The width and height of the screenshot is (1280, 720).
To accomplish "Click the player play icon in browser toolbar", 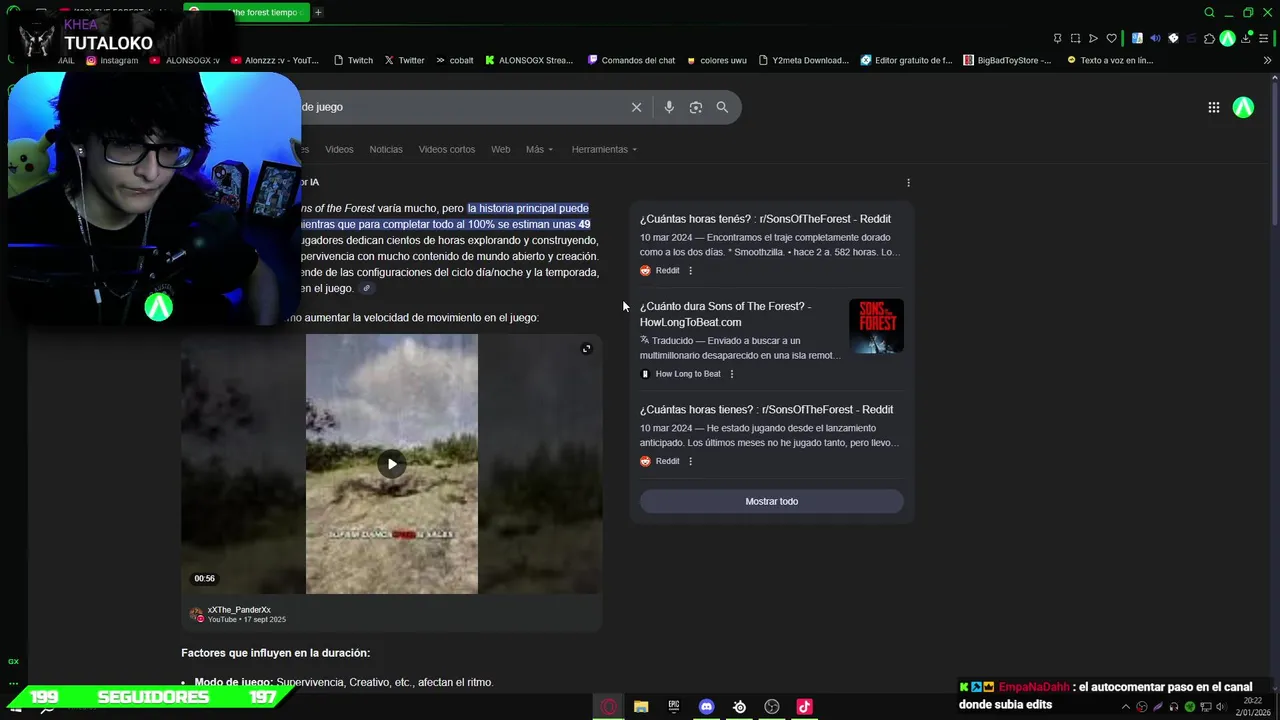I will (1093, 38).
